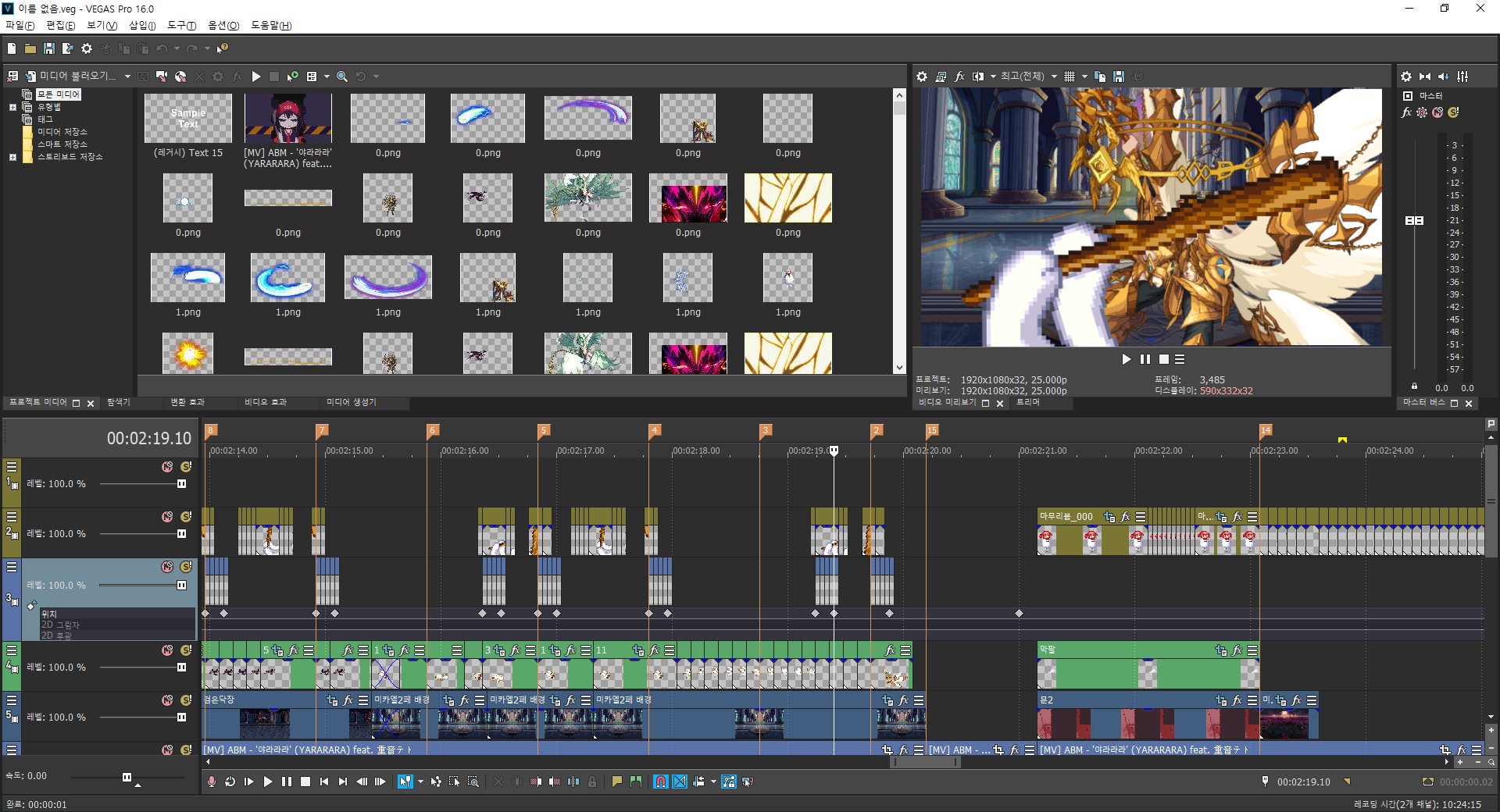
Task: Open the 도구(T) menu
Action: [x=181, y=26]
